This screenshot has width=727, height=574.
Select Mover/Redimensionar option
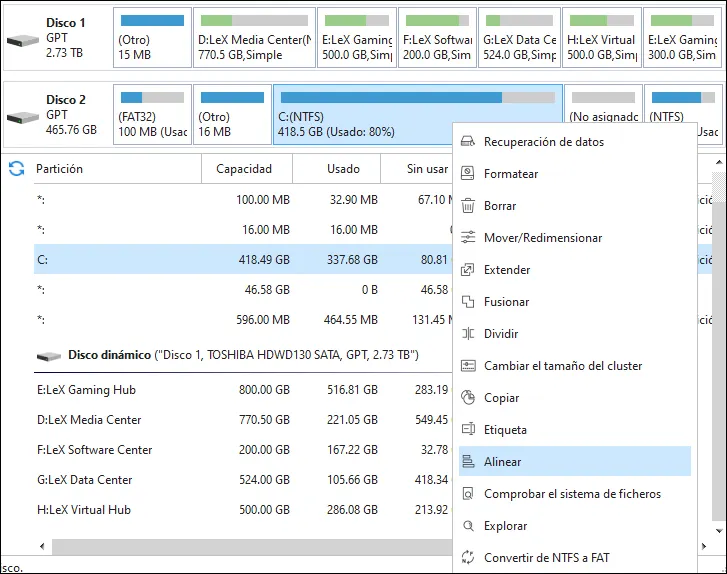click(575, 237)
